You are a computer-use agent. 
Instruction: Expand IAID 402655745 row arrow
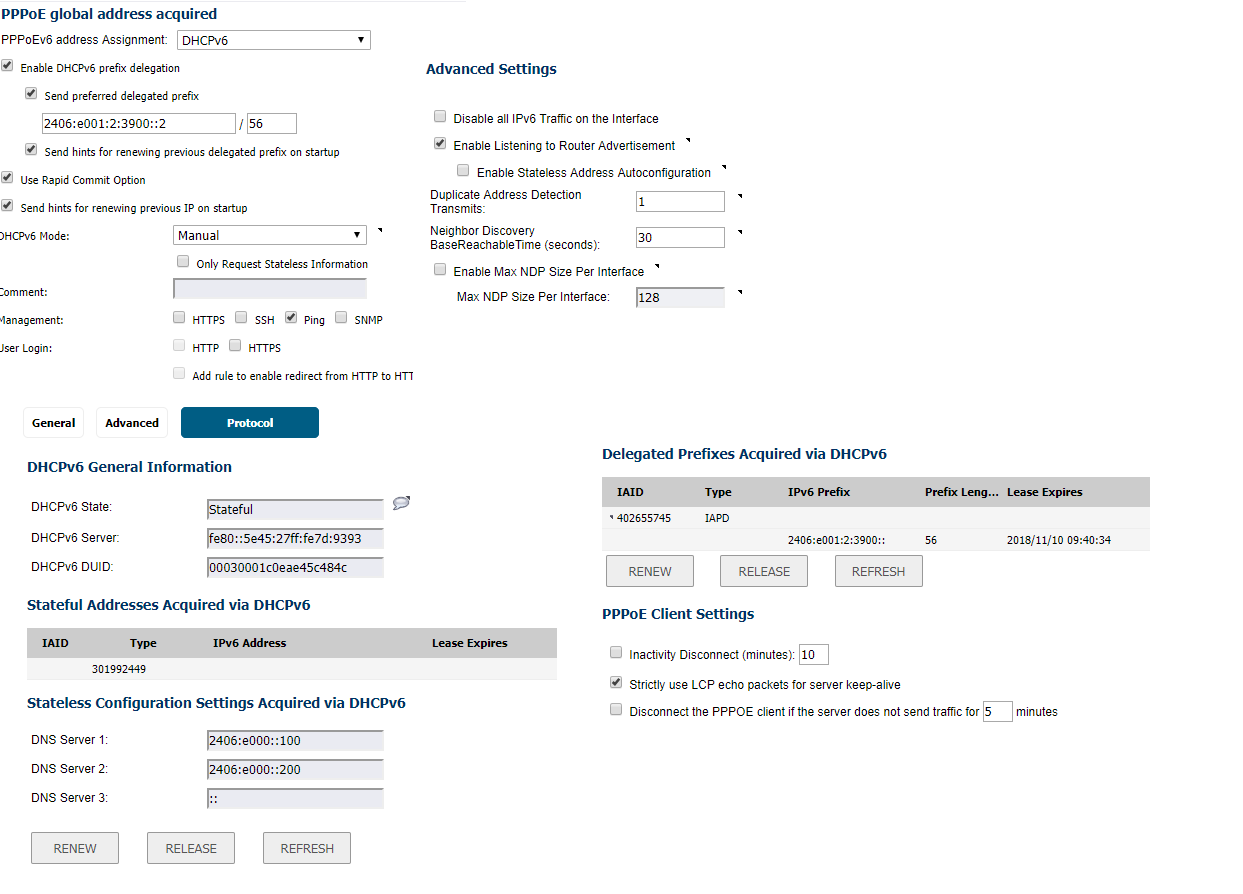[x=611, y=517]
